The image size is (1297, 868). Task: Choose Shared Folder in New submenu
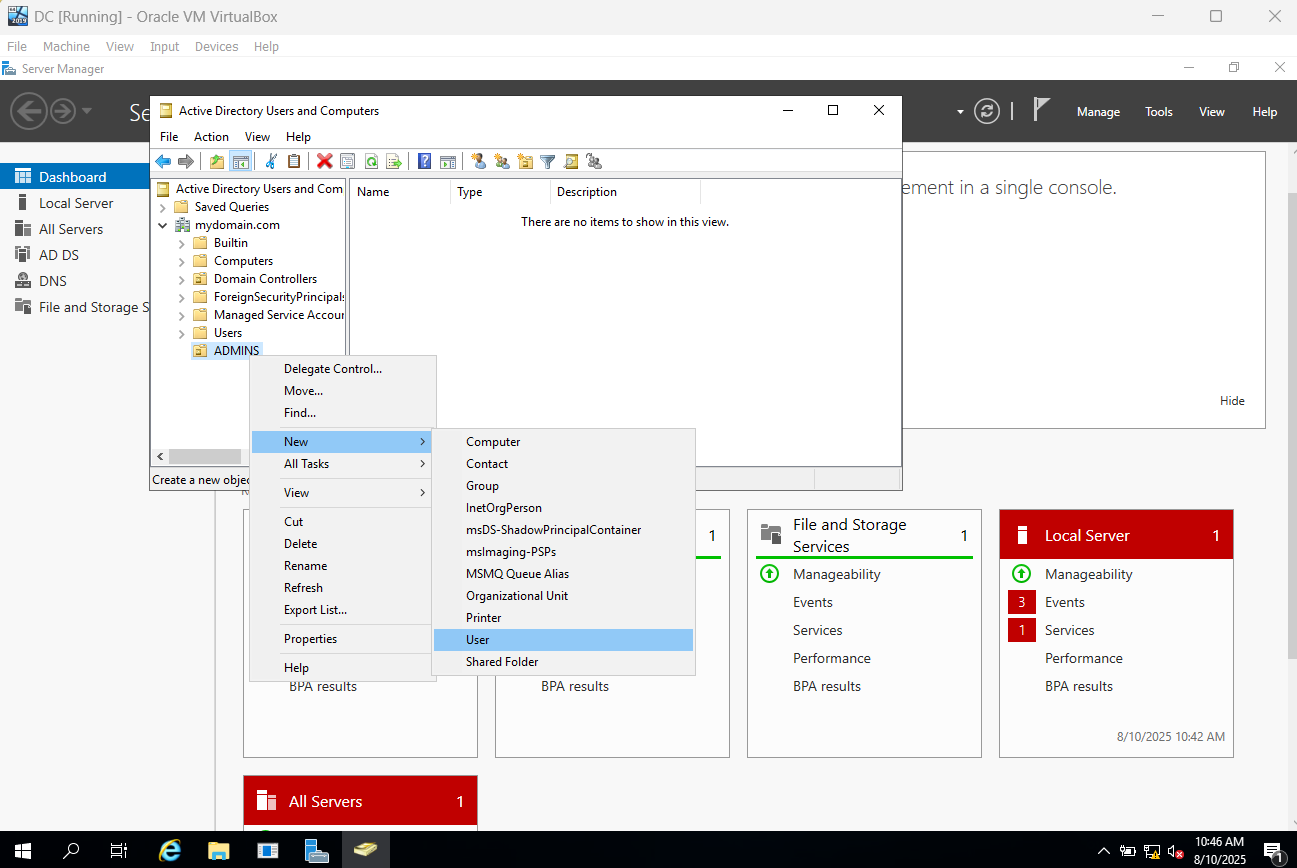pos(564,662)
